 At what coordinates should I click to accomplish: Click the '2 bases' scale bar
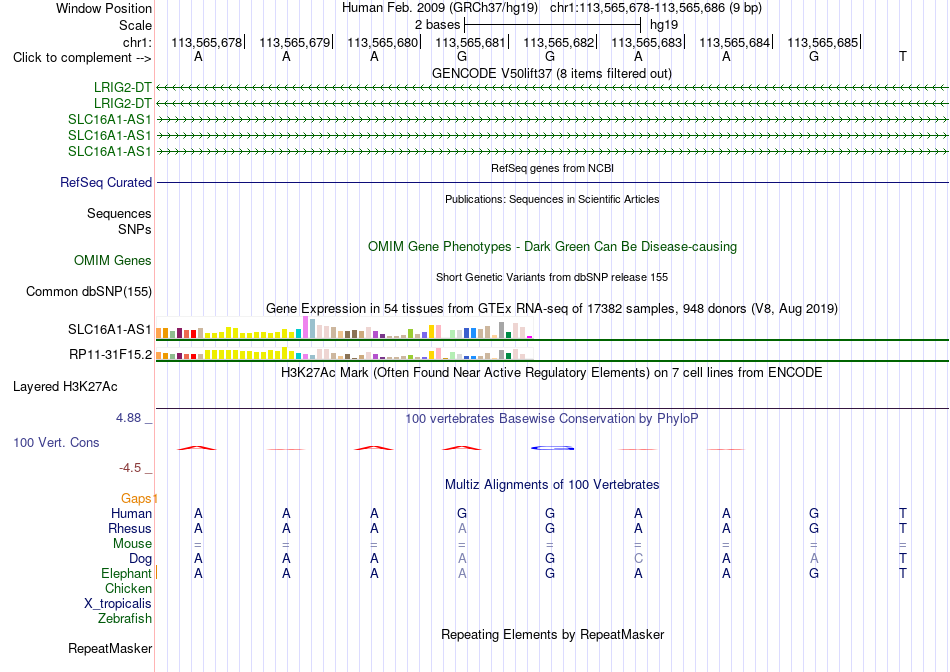[552, 25]
